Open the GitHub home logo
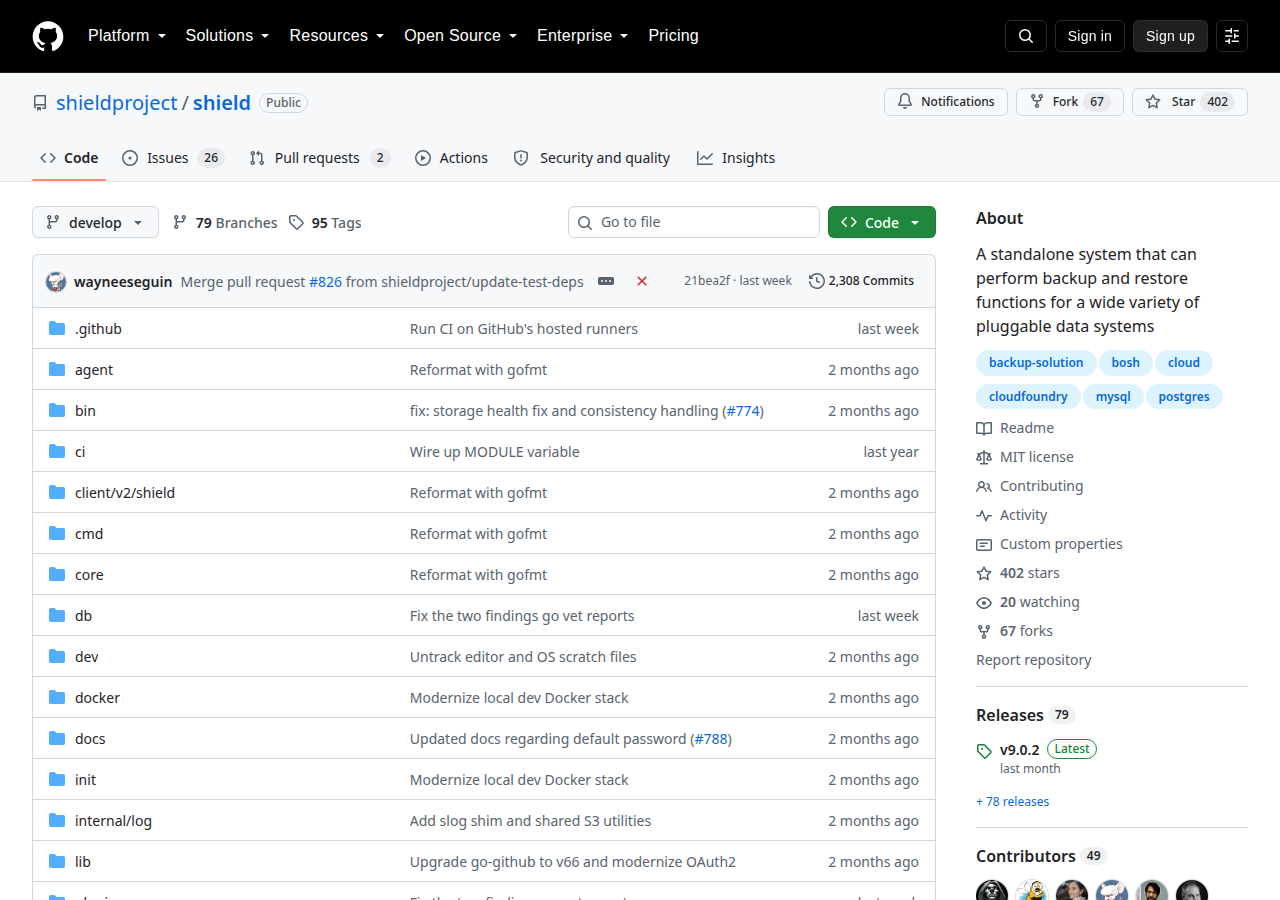 tap(48, 36)
